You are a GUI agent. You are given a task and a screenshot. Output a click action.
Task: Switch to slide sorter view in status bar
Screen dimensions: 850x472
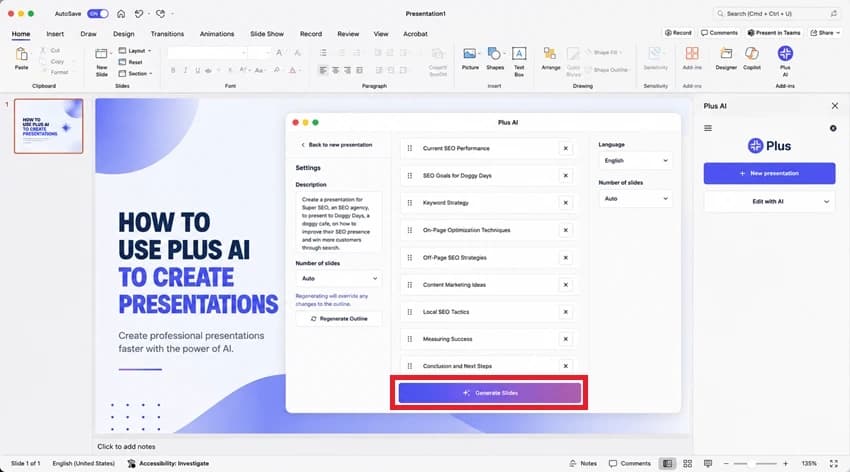(687, 463)
